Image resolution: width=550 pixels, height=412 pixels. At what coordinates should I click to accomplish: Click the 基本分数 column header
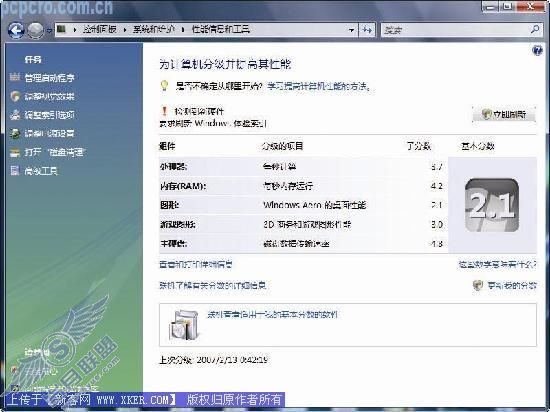[x=478, y=146]
